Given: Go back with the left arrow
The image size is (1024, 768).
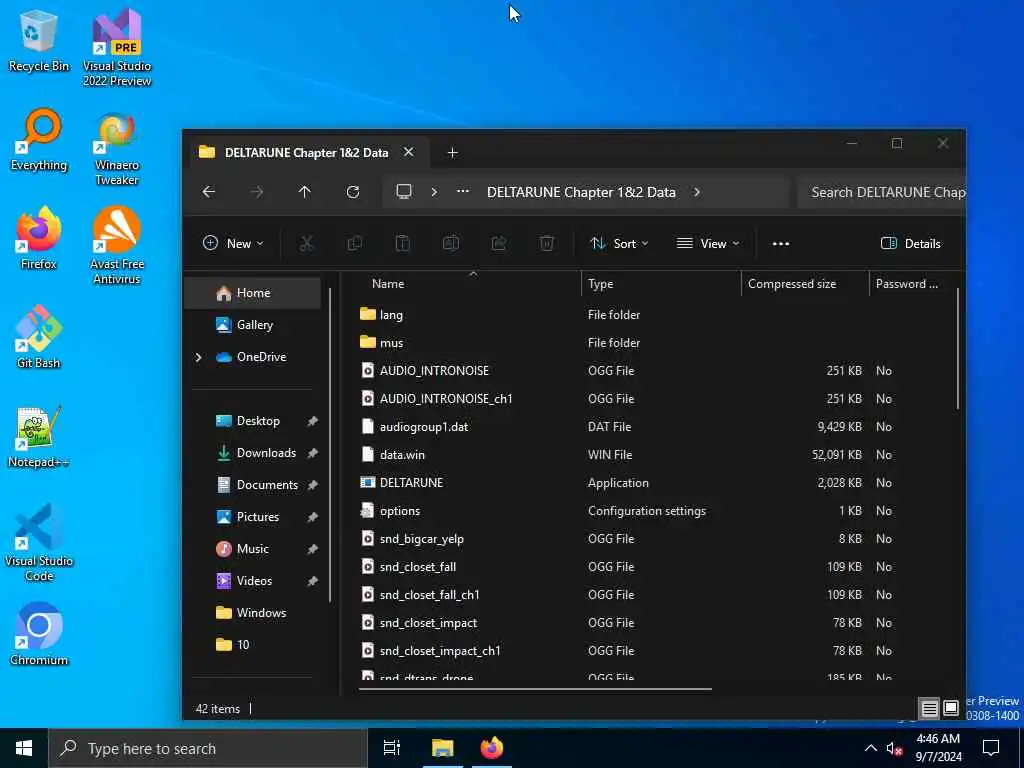Looking at the screenshot, I should [x=209, y=192].
